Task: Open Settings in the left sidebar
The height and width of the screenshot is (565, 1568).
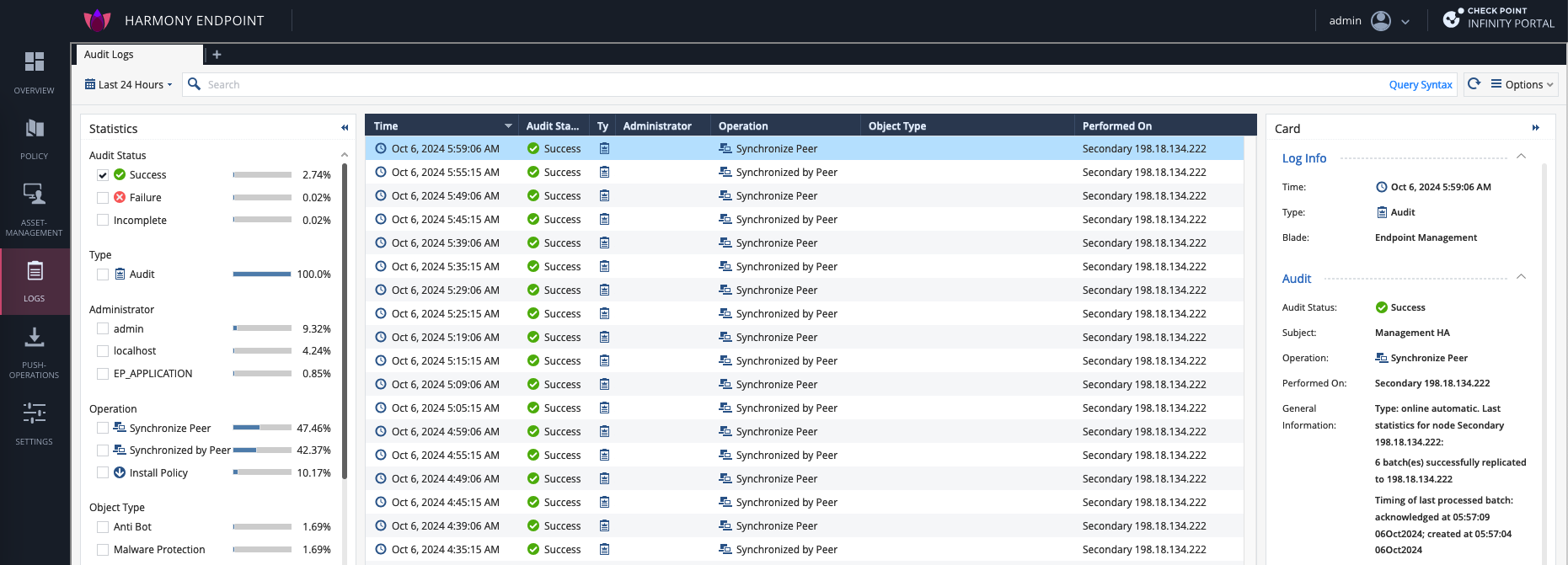Action: coord(34,423)
